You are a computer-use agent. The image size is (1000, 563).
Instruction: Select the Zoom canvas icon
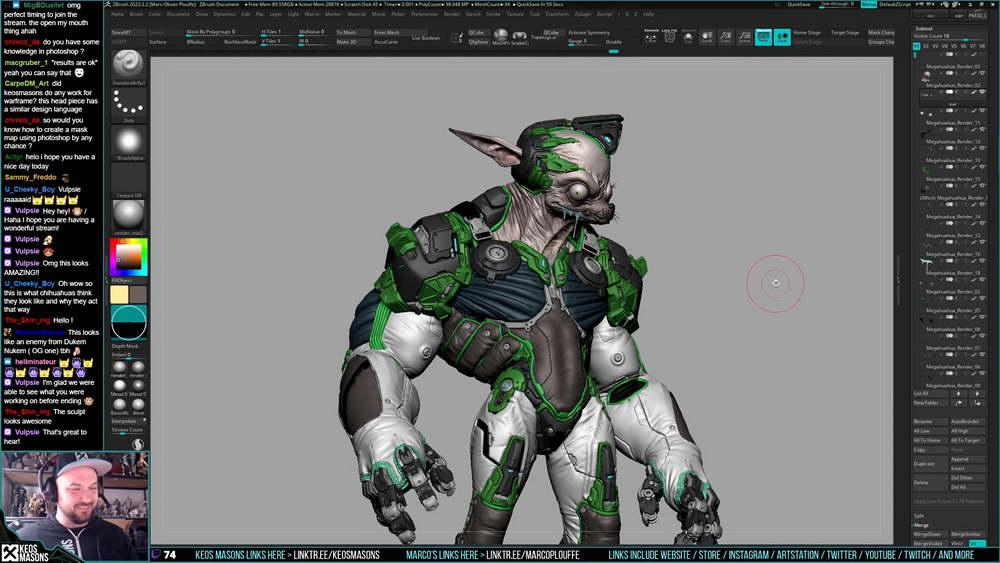(726, 37)
